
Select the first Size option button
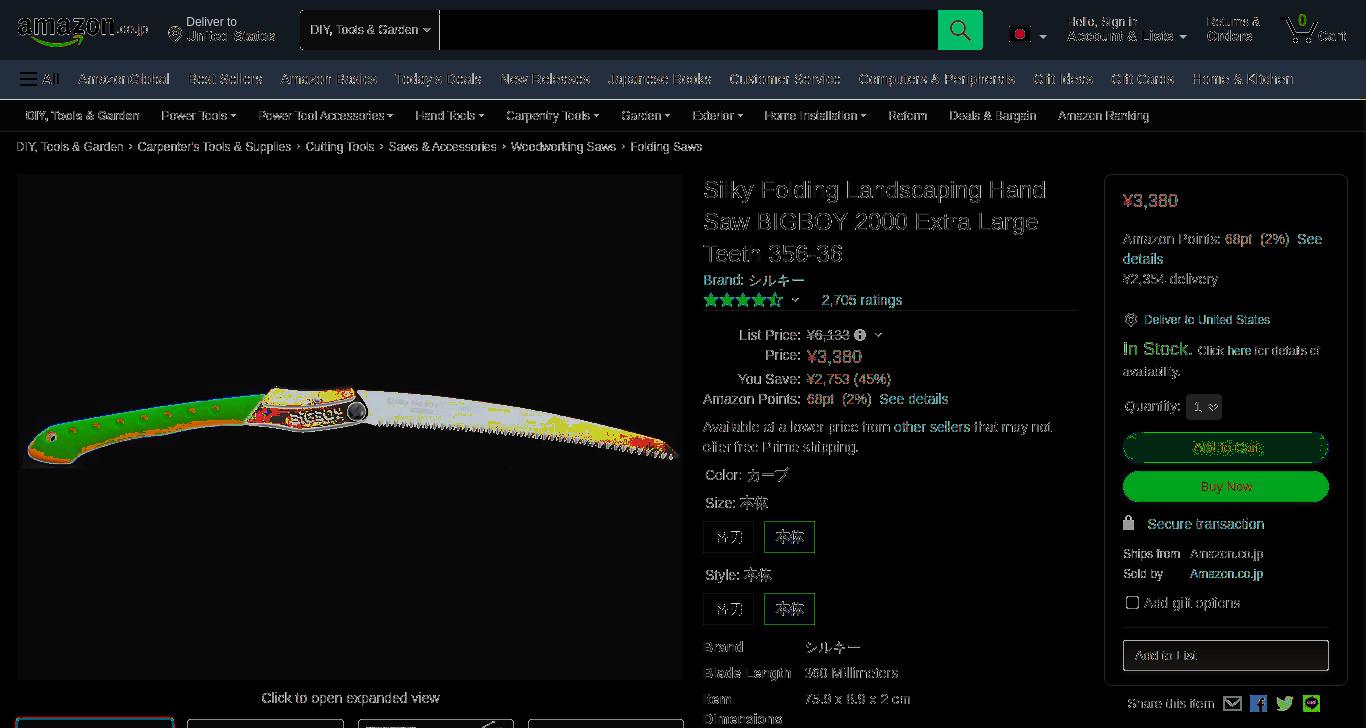tap(729, 537)
